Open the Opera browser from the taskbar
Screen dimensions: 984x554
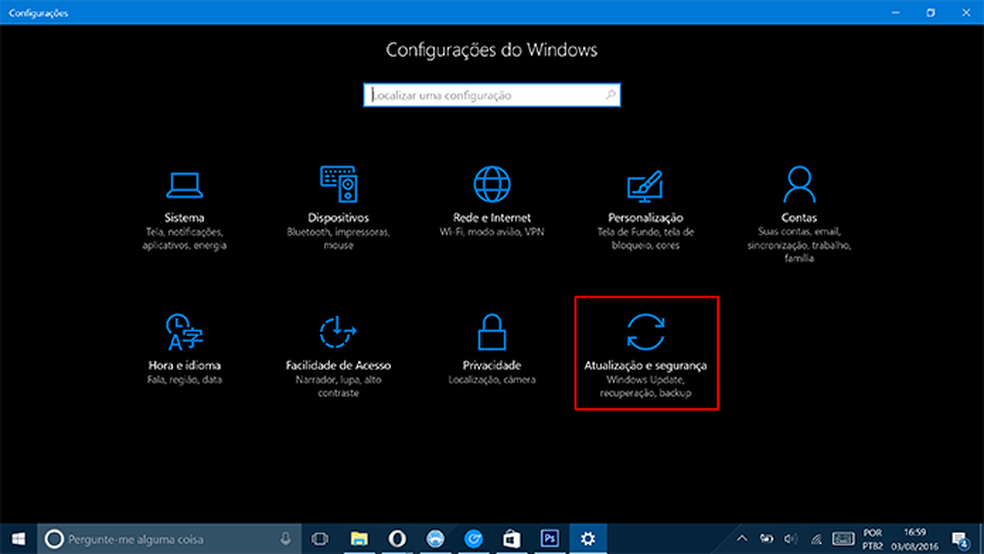pos(397,539)
